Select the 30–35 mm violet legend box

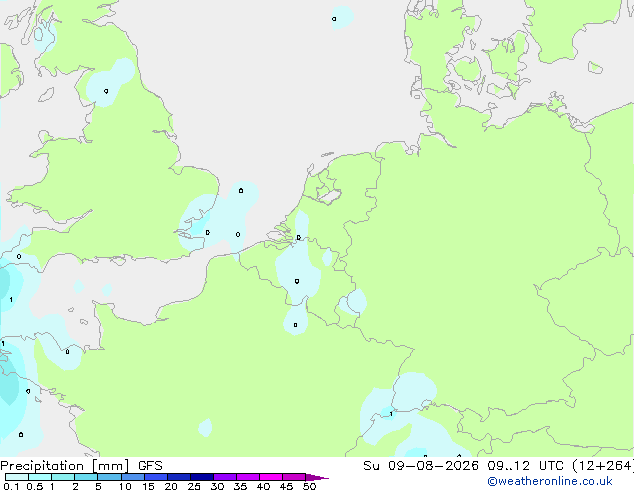point(225,477)
